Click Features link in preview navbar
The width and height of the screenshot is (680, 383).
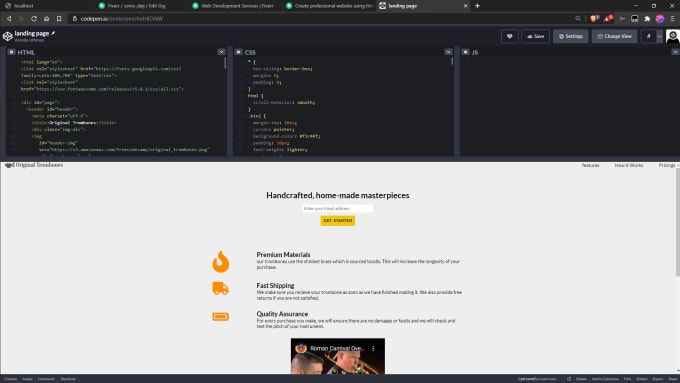pyautogui.click(x=590, y=165)
